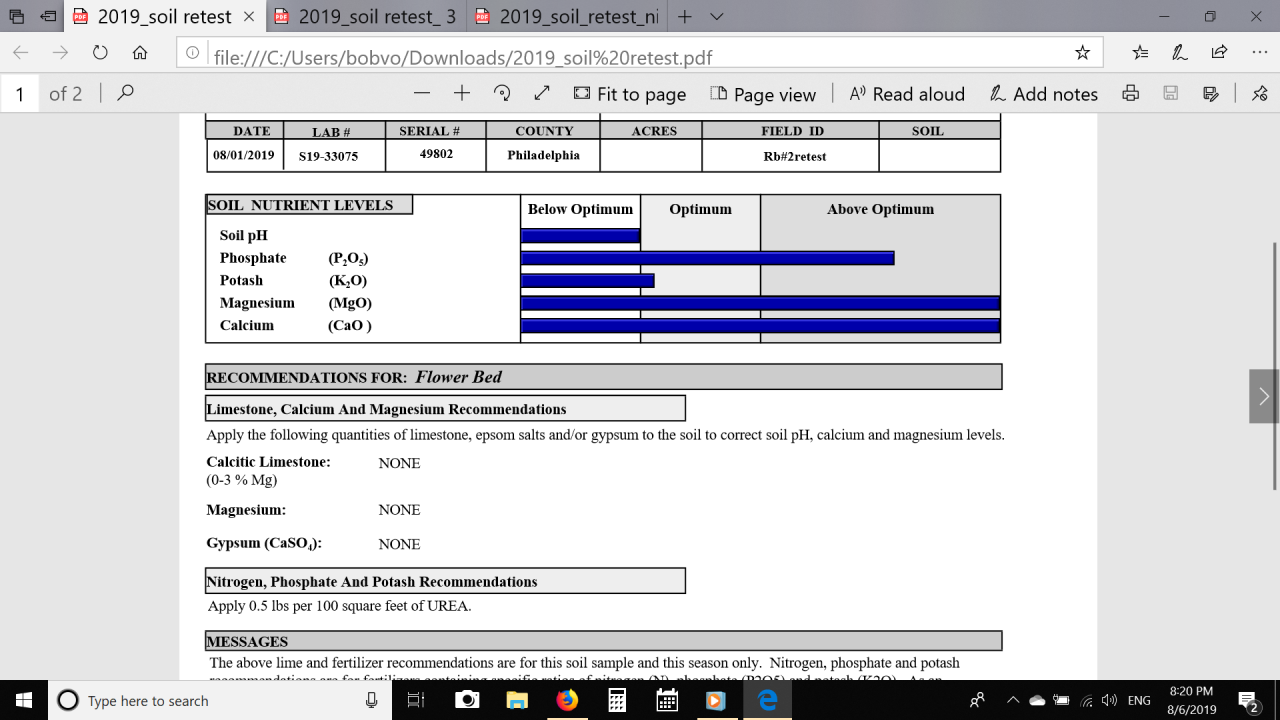This screenshot has height=720, width=1280.
Task: Pin or unpin the PDF toolbar
Action: (x=1259, y=93)
